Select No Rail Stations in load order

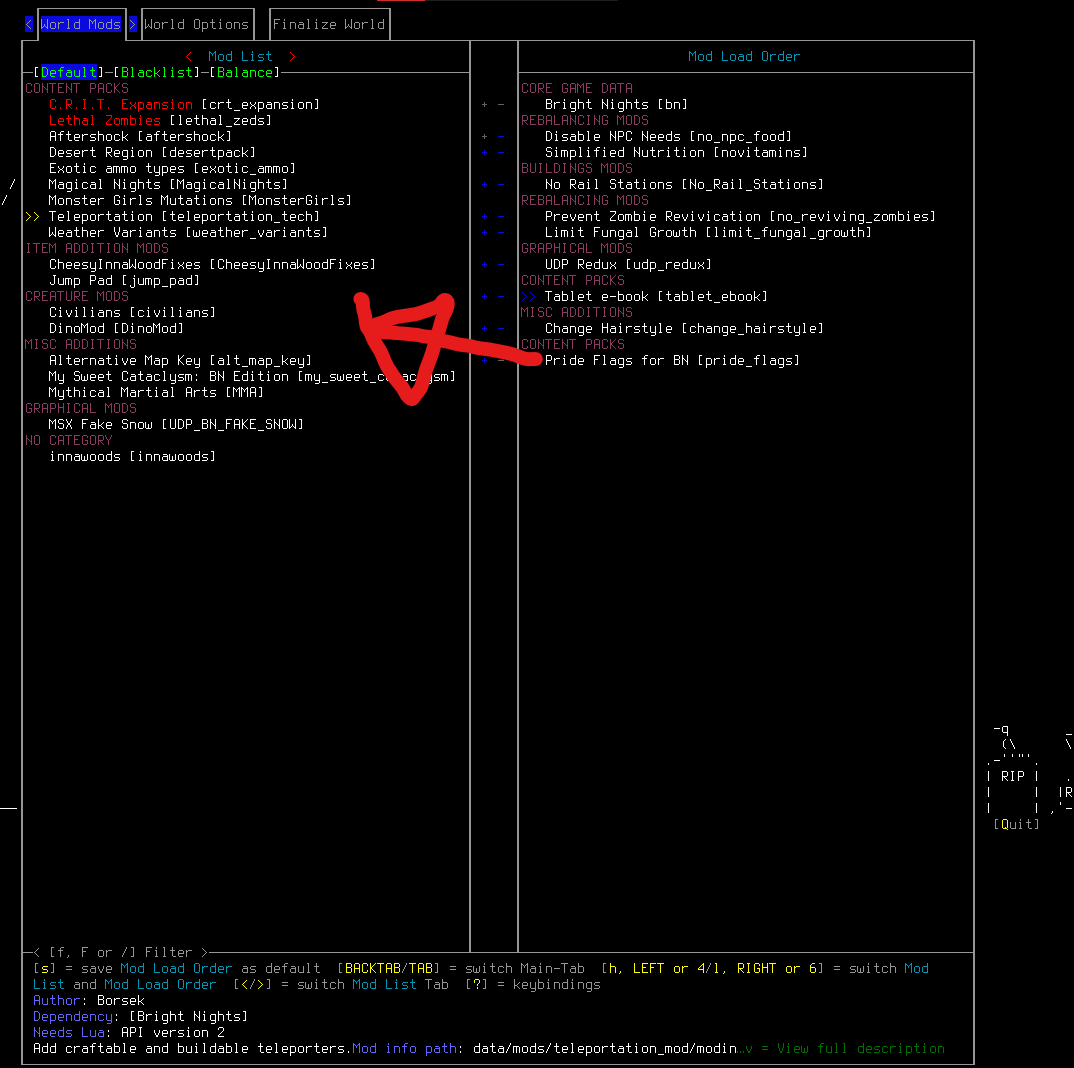coord(684,185)
